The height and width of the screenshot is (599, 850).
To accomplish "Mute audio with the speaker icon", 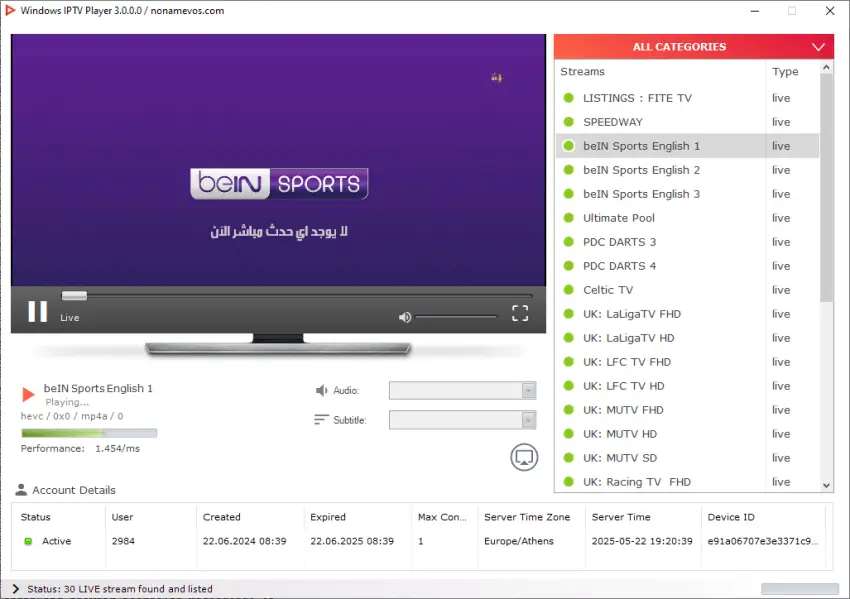I will click(x=404, y=317).
